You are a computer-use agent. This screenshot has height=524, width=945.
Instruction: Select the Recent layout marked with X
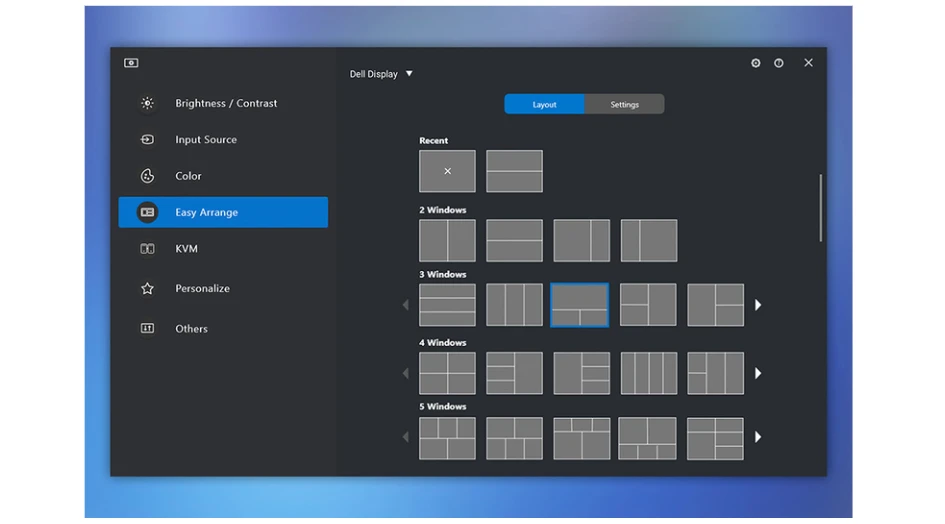click(x=447, y=171)
